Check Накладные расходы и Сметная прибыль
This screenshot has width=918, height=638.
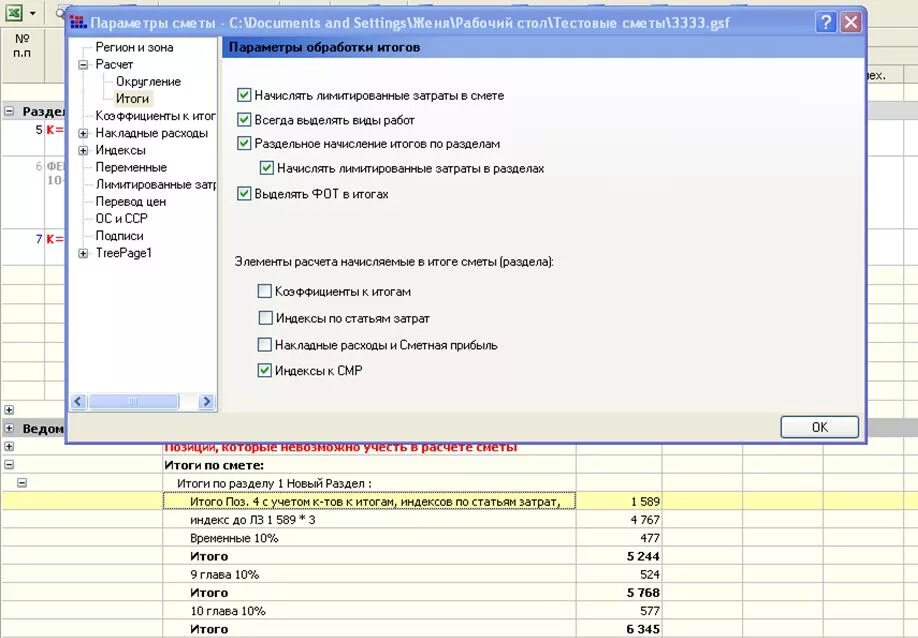pyautogui.click(x=265, y=345)
